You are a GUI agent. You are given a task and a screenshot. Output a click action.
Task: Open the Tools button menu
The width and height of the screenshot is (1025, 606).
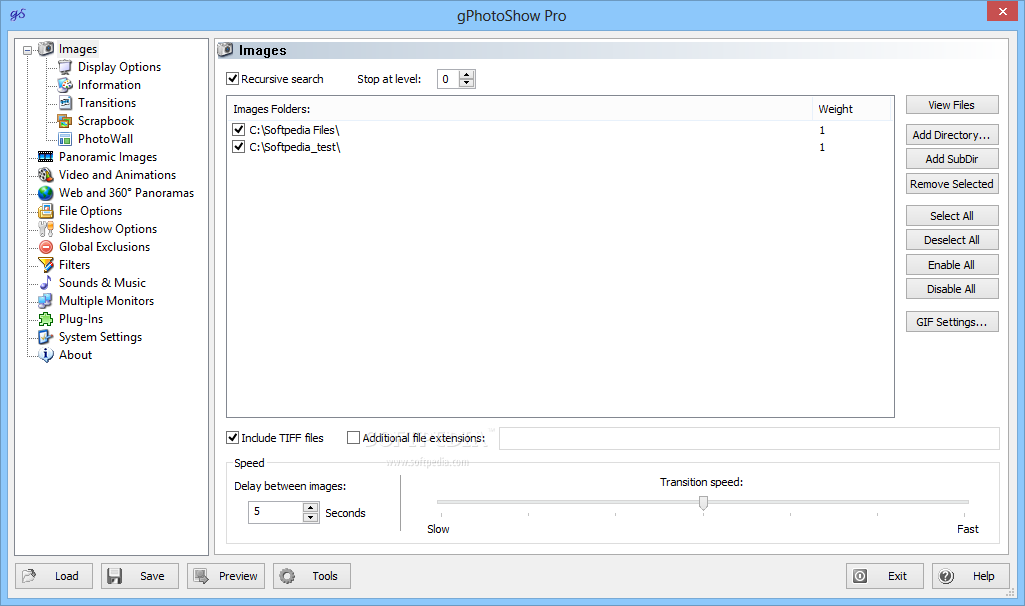point(312,576)
